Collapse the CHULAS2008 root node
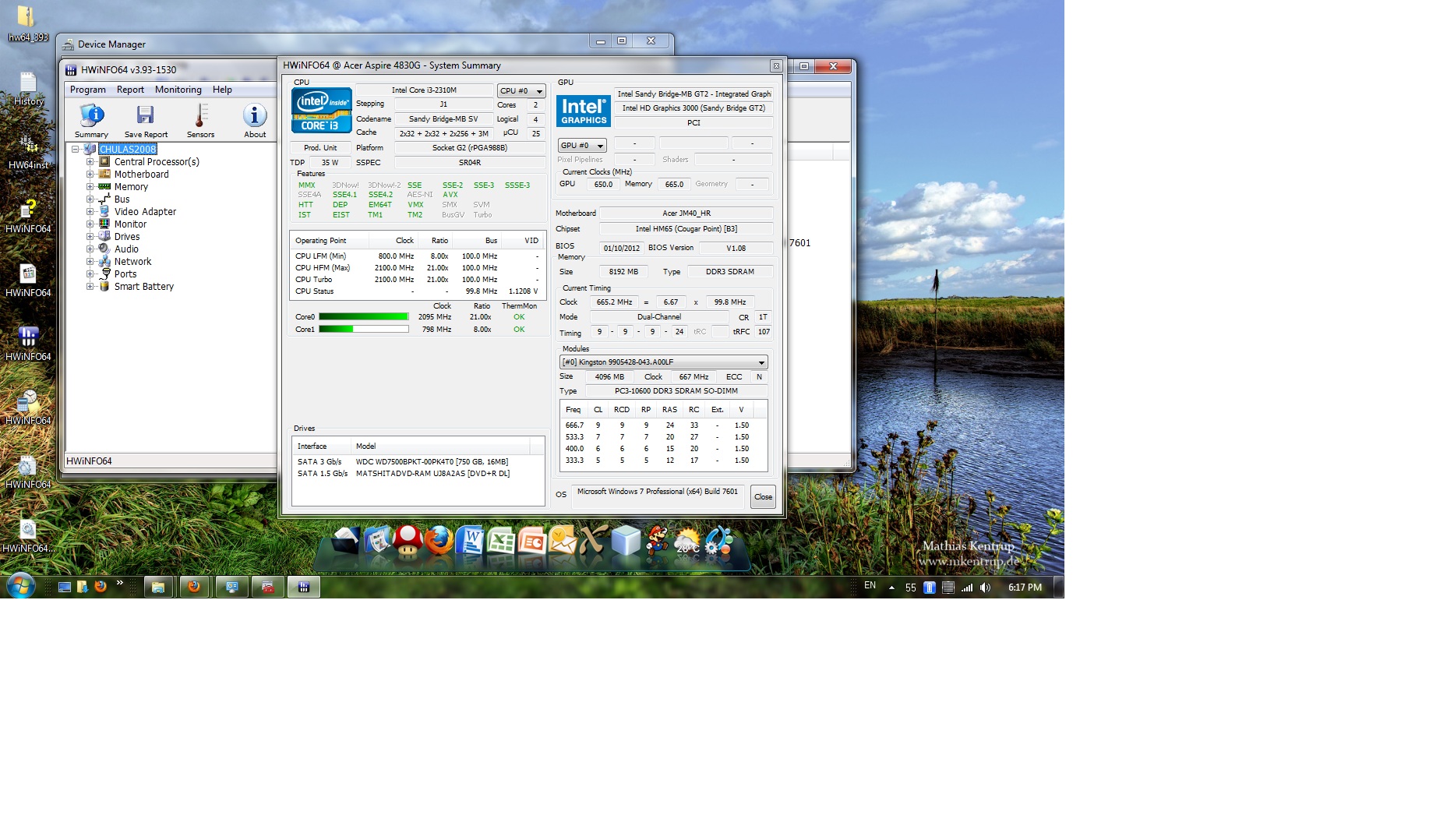This screenshot has height=840, width=1440. tap(76, 150)
